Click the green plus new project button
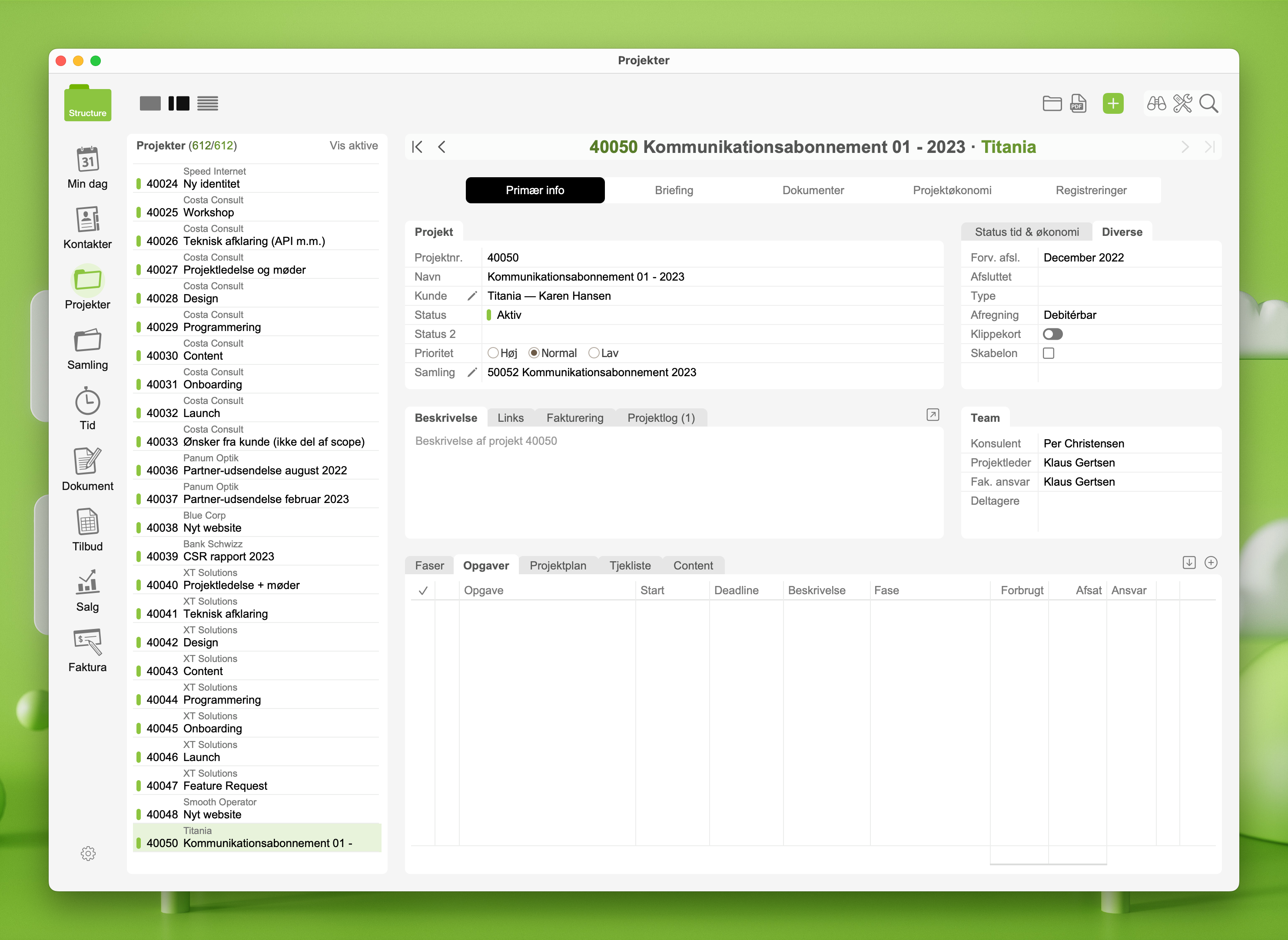The width and height of the screenshot is (1288, 940). click(x=1112, y=103)
